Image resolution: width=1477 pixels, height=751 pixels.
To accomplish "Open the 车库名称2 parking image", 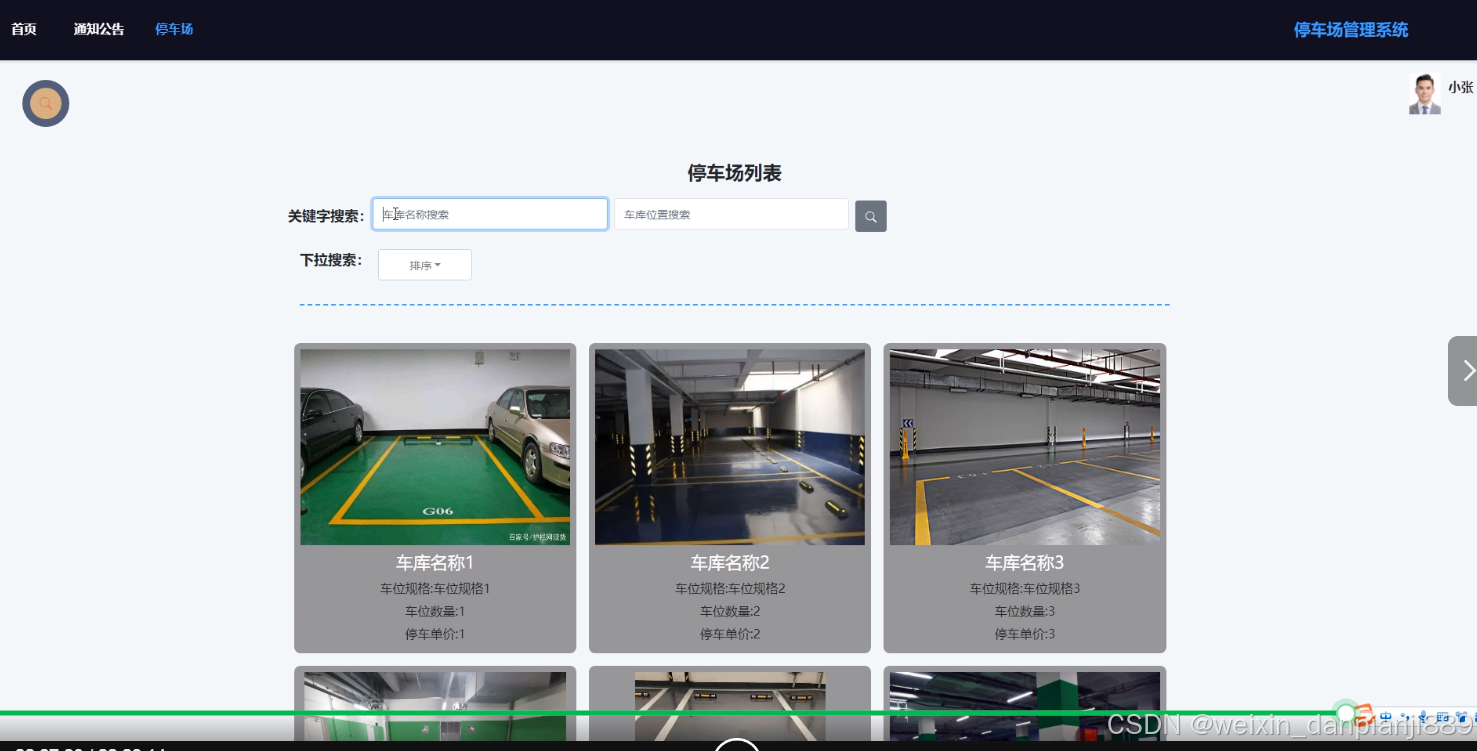I will point(730,447).
